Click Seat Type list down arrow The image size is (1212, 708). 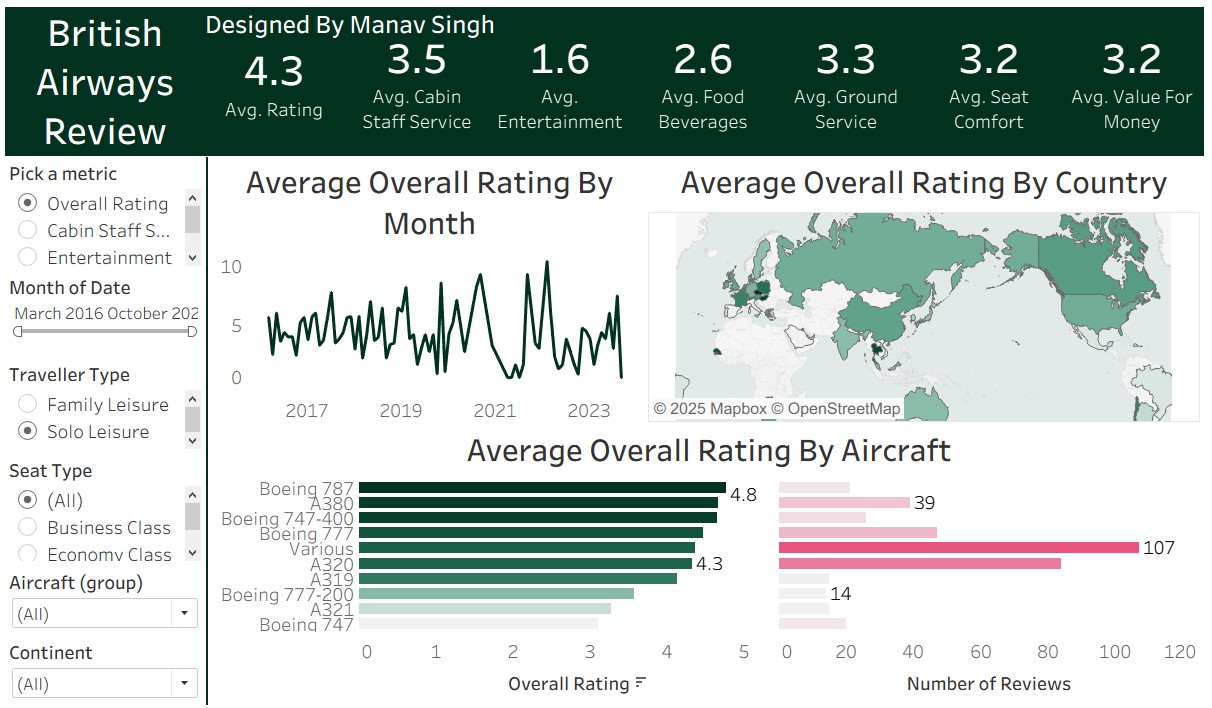(x=192, y=551)
